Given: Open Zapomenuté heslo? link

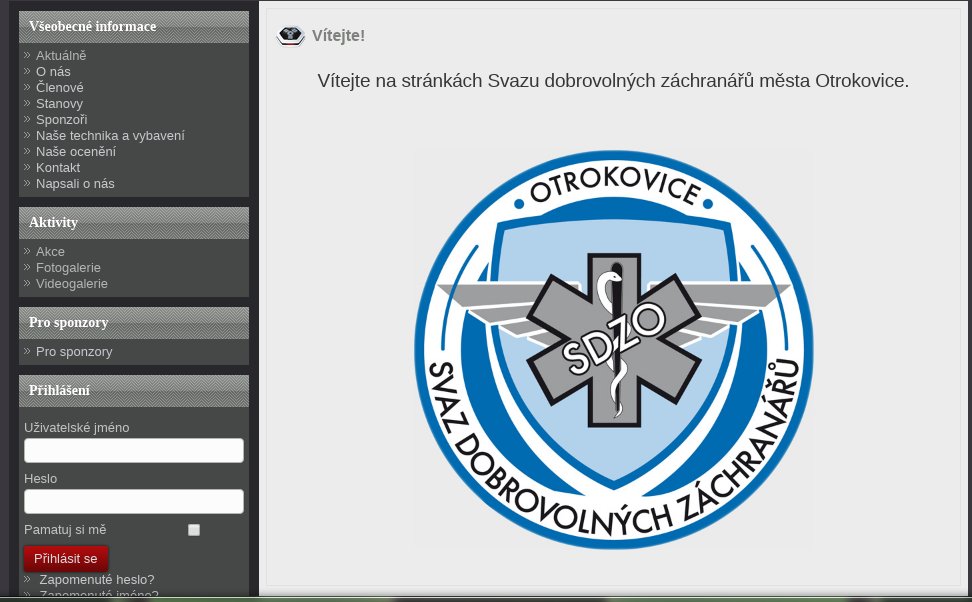Looking at the screenshot, I should [97, 580].
